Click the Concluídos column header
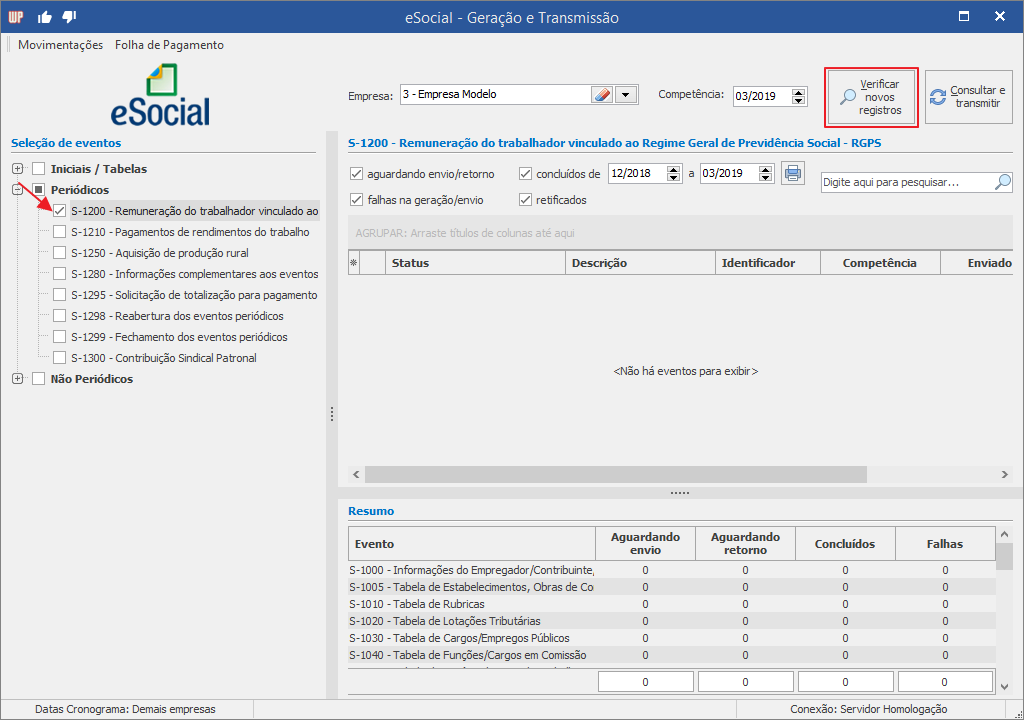Viewport: 1024px width, 720px height. point(845,544)
